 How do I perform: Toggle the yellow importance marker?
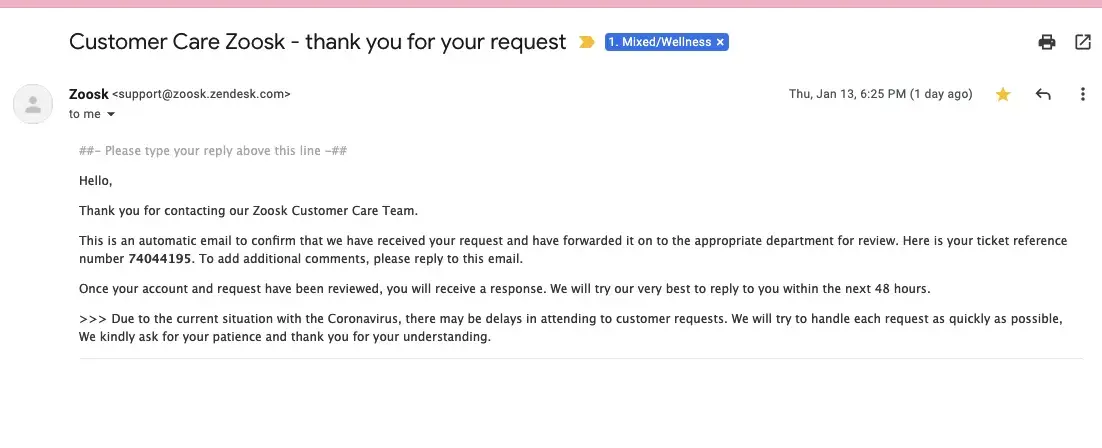pyautogui.click(x=587, y=42)
